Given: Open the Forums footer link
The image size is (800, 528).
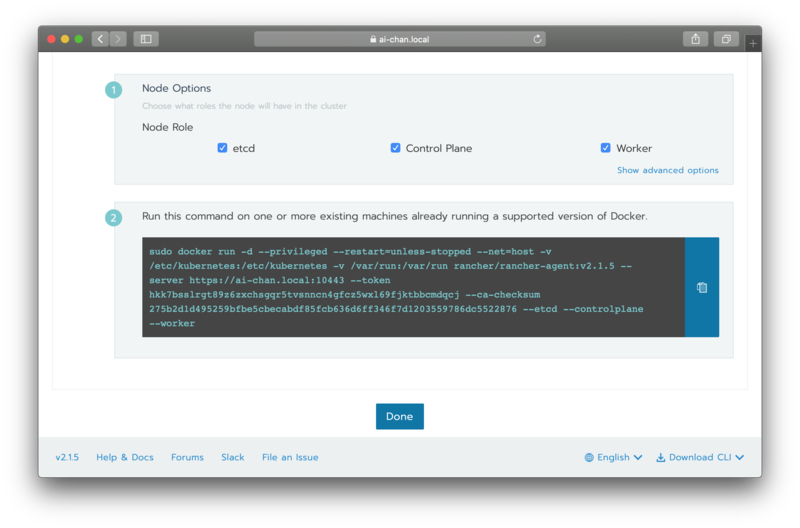Looking at the screenshot, I should 187,457.
